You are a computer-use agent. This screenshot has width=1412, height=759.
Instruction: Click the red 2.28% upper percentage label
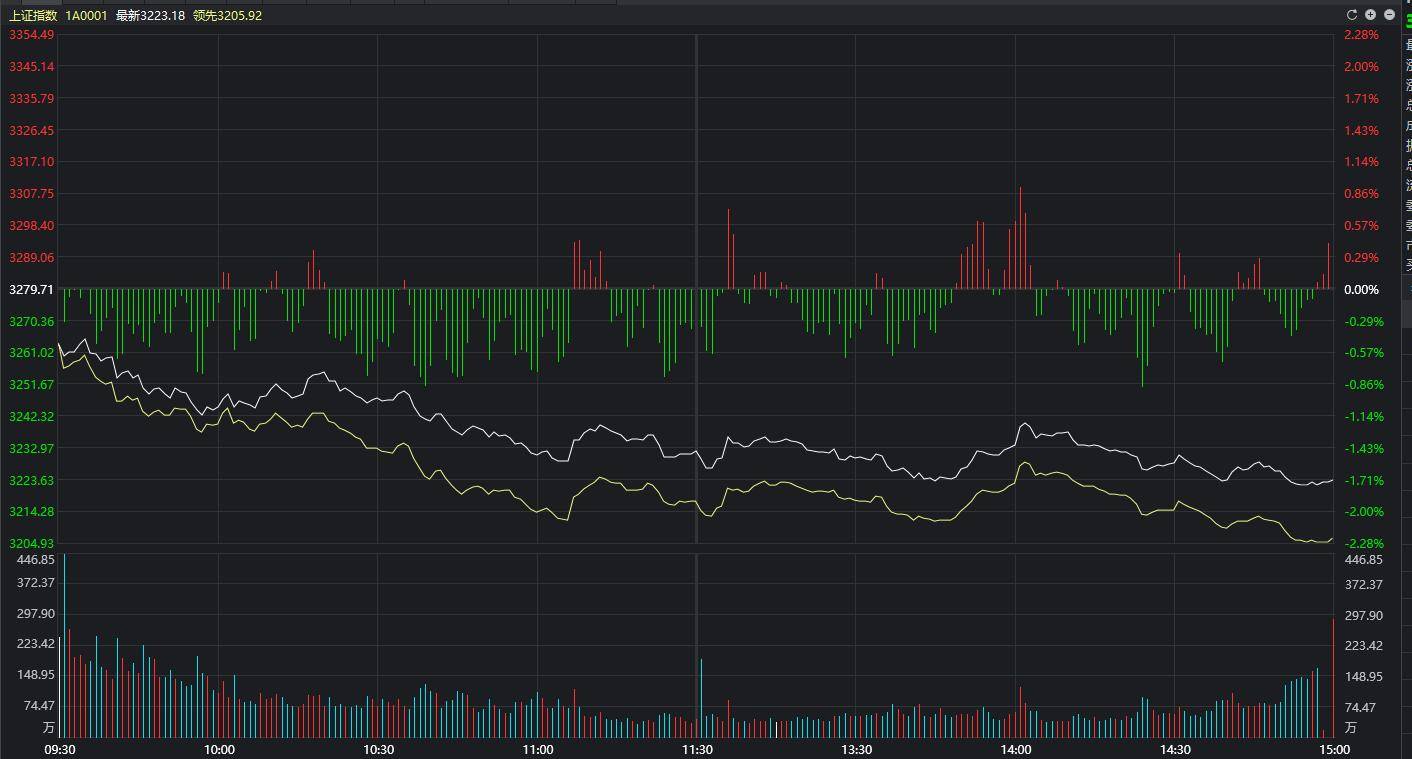(1361, 35)
